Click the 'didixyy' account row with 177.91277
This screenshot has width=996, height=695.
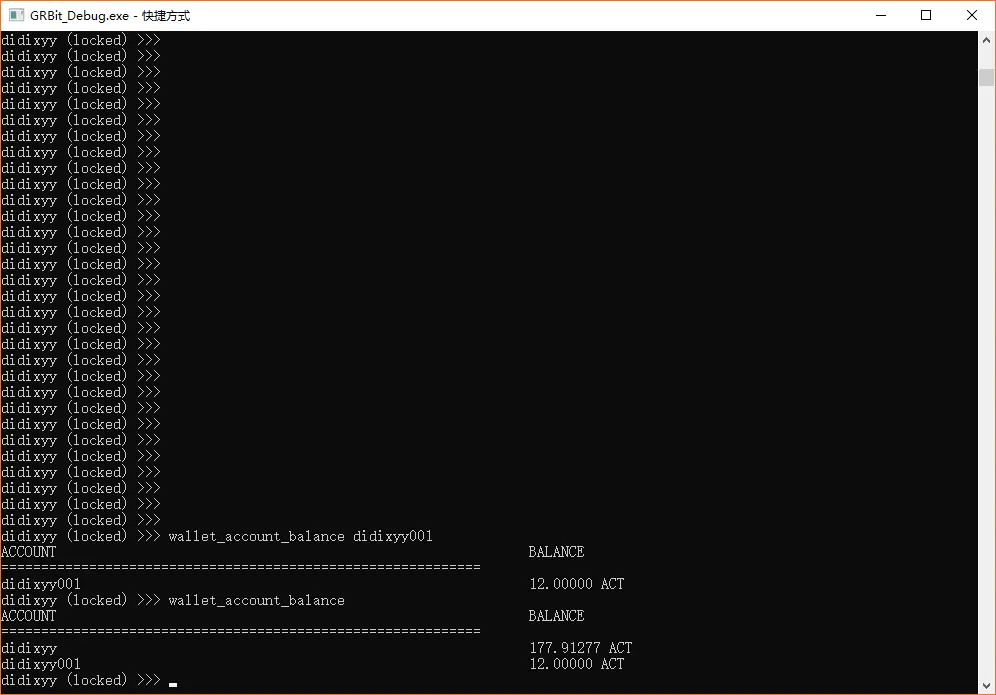317,648
